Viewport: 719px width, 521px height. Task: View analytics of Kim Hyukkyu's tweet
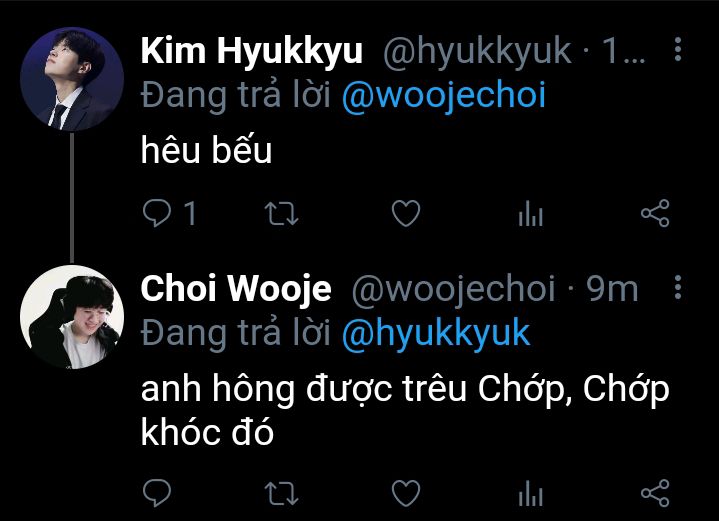coord(531,214)
